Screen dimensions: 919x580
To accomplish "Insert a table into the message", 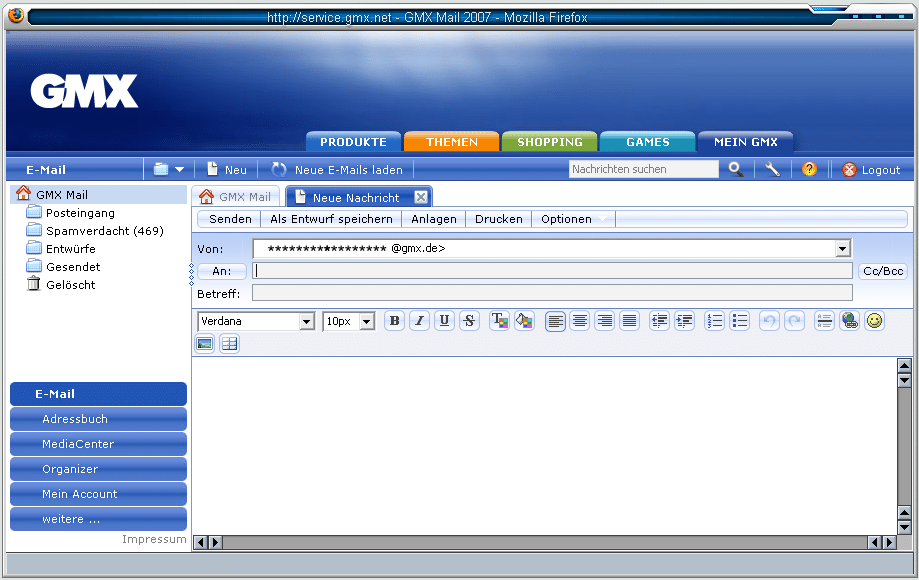I will [x=229, y=344].
